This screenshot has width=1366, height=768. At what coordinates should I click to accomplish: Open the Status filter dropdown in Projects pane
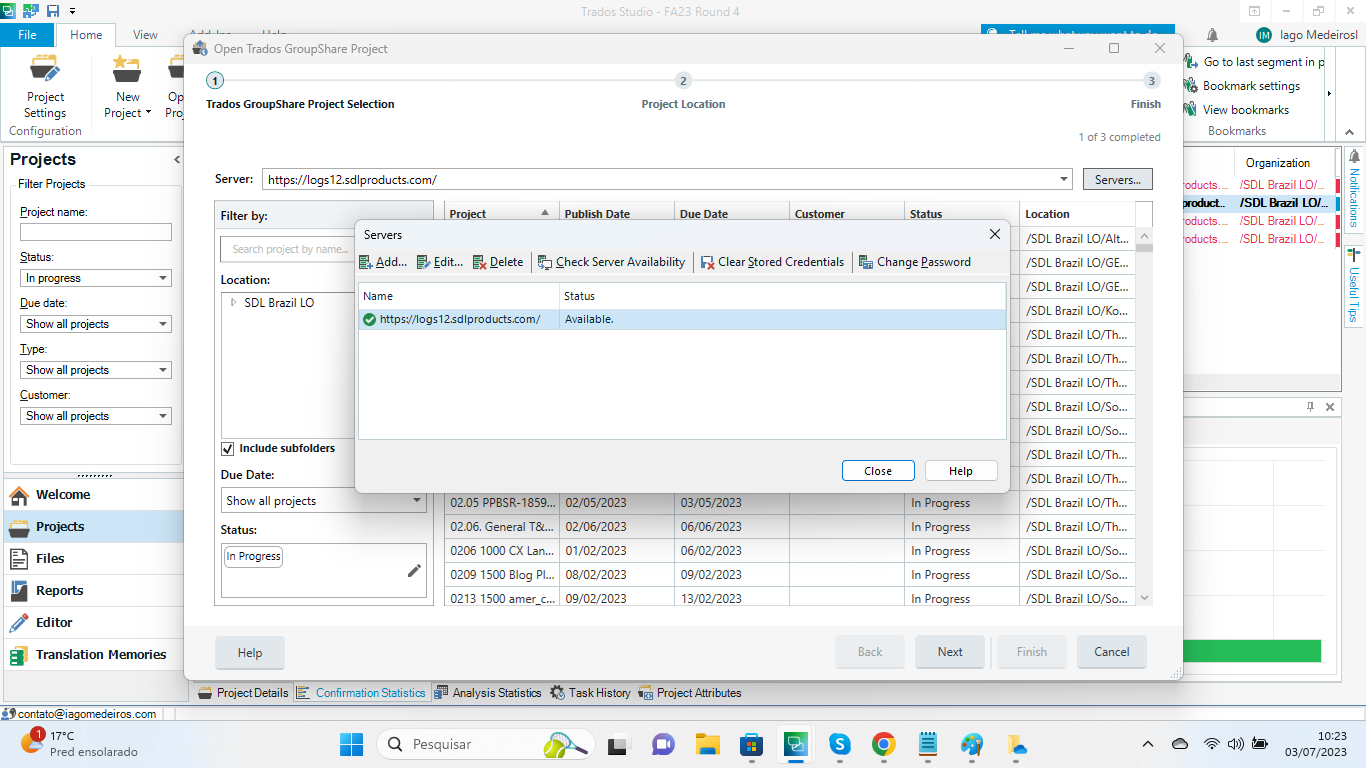click(x=163, y=278)
